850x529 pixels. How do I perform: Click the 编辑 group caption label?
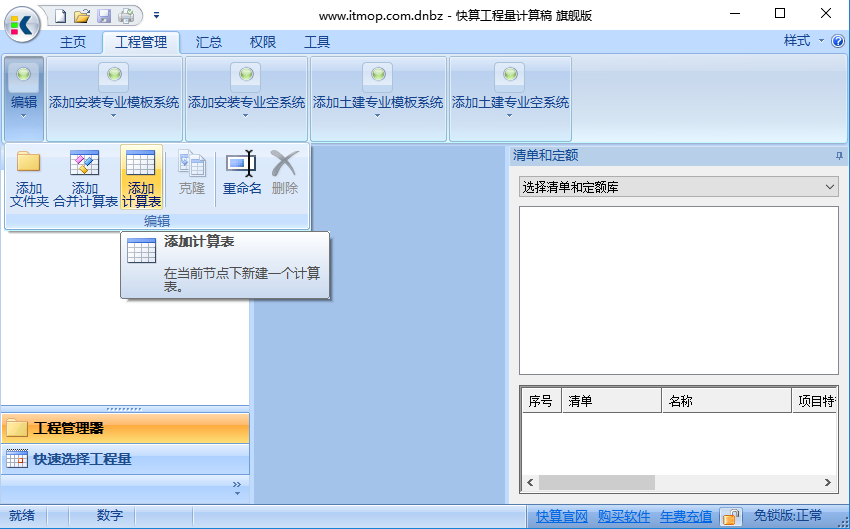[x=157, y=221]
